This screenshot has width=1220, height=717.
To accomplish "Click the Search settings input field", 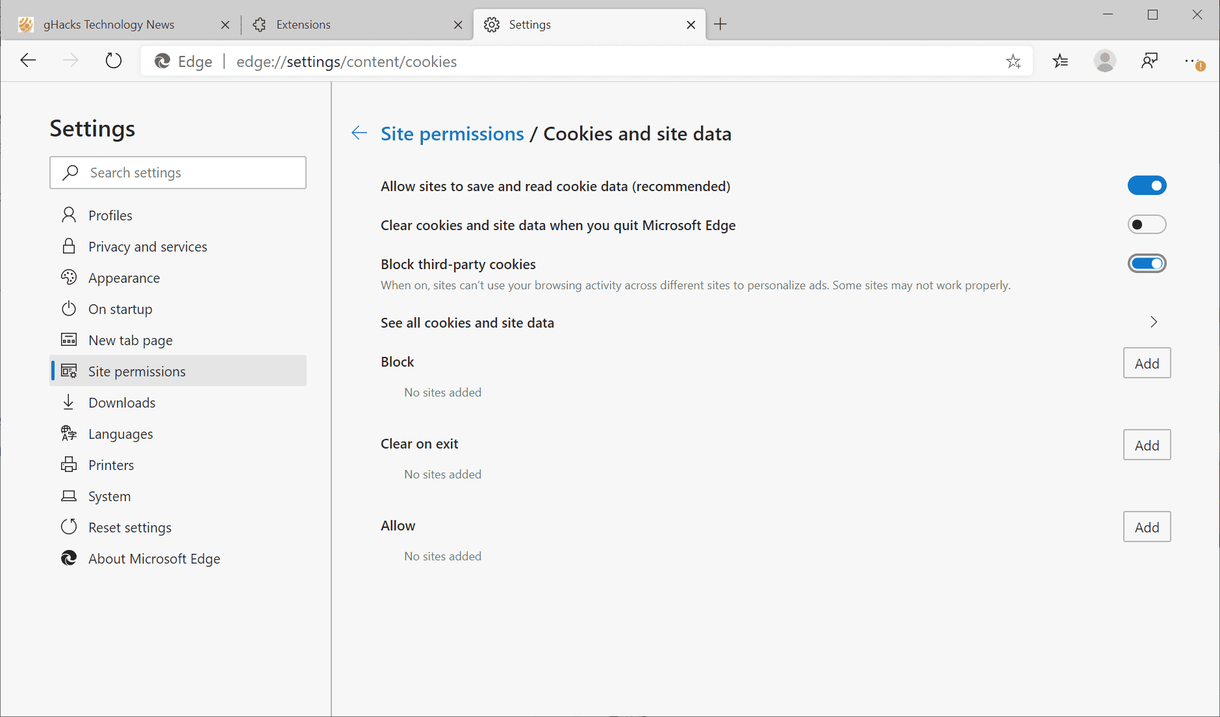I will pos(178,172).
